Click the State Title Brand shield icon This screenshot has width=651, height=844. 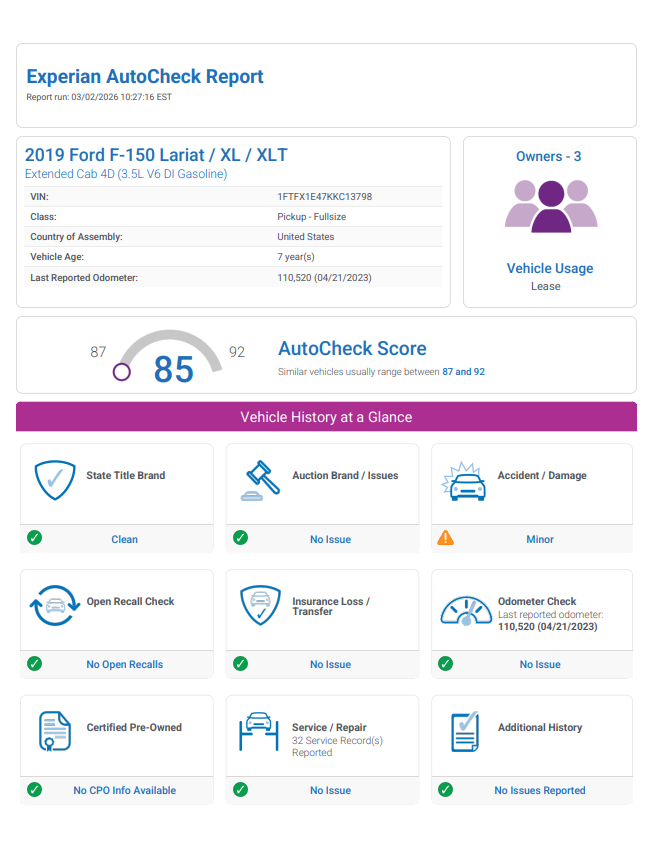(55, 481)
